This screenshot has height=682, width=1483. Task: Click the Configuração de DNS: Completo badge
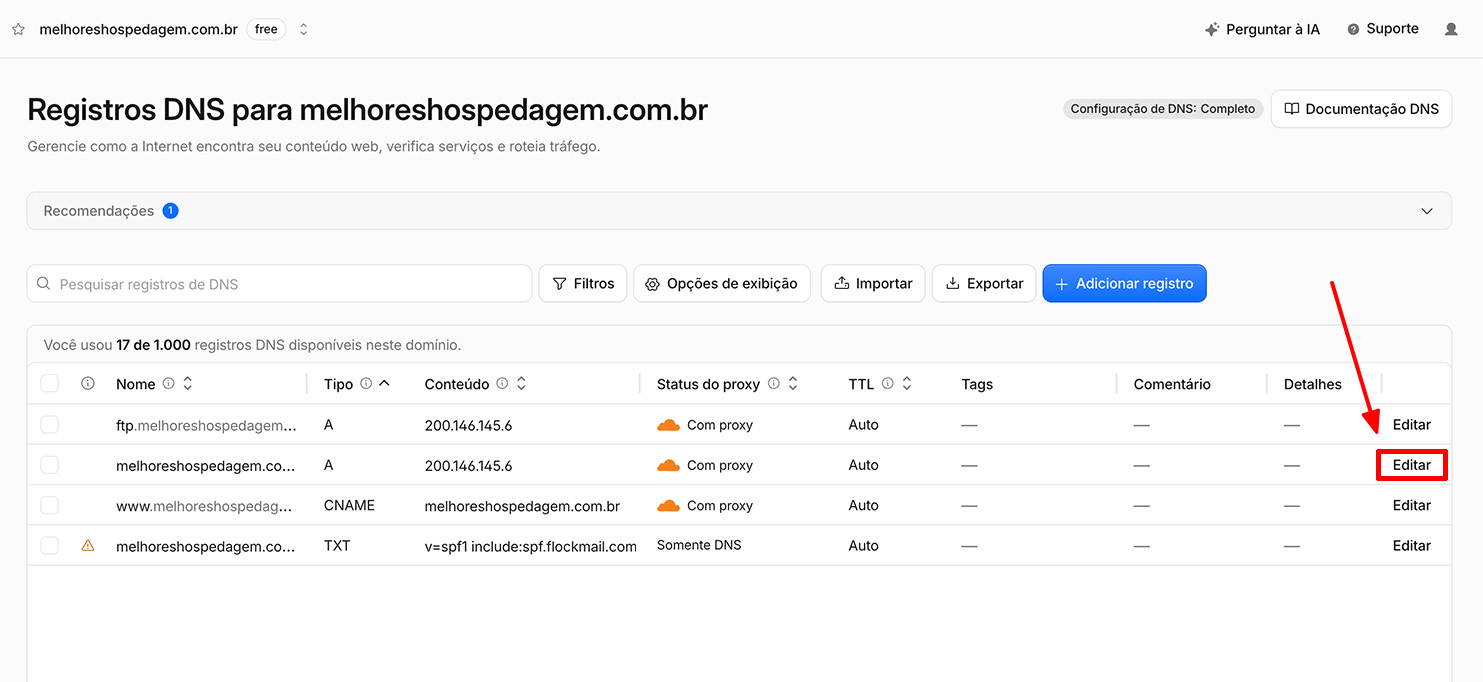tap(1162, 109)
